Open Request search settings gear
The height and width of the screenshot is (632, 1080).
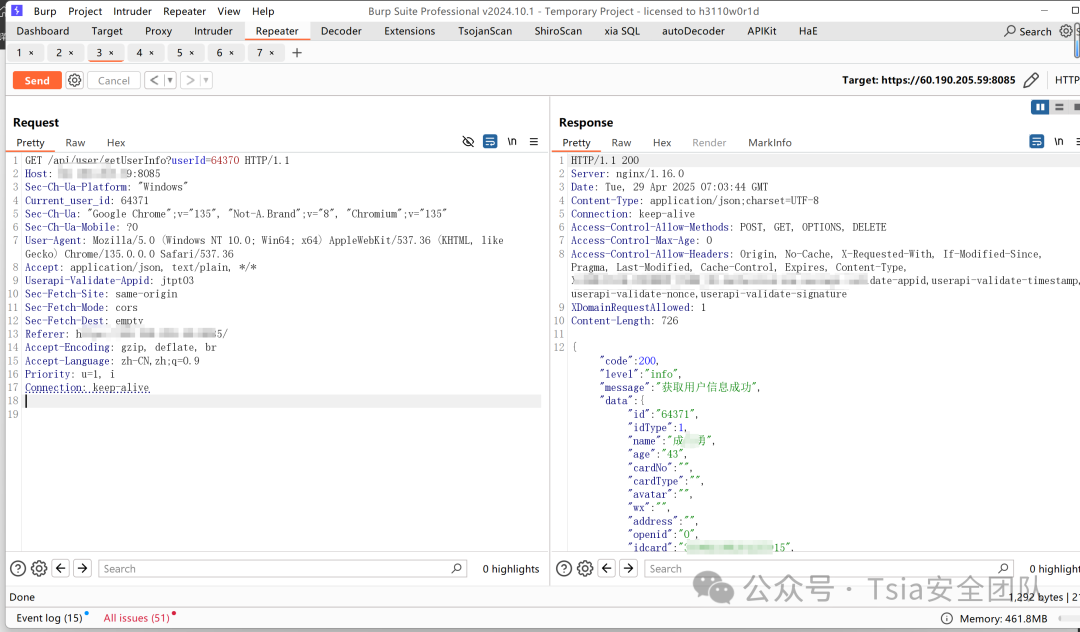[x=39, y=568]
